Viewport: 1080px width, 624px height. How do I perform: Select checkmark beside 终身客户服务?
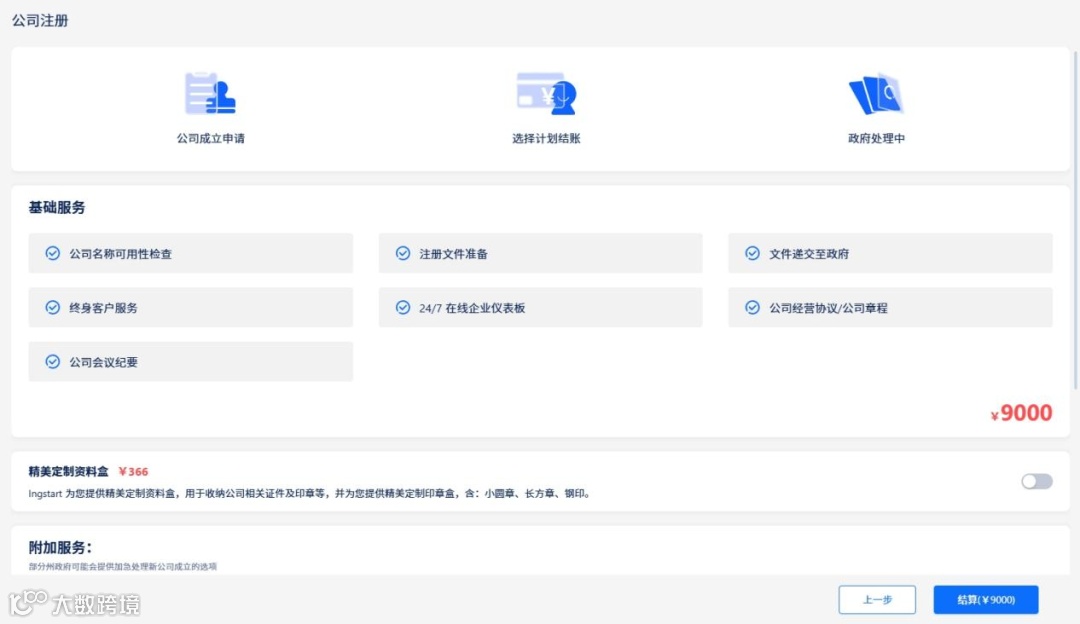click(54, 307)
